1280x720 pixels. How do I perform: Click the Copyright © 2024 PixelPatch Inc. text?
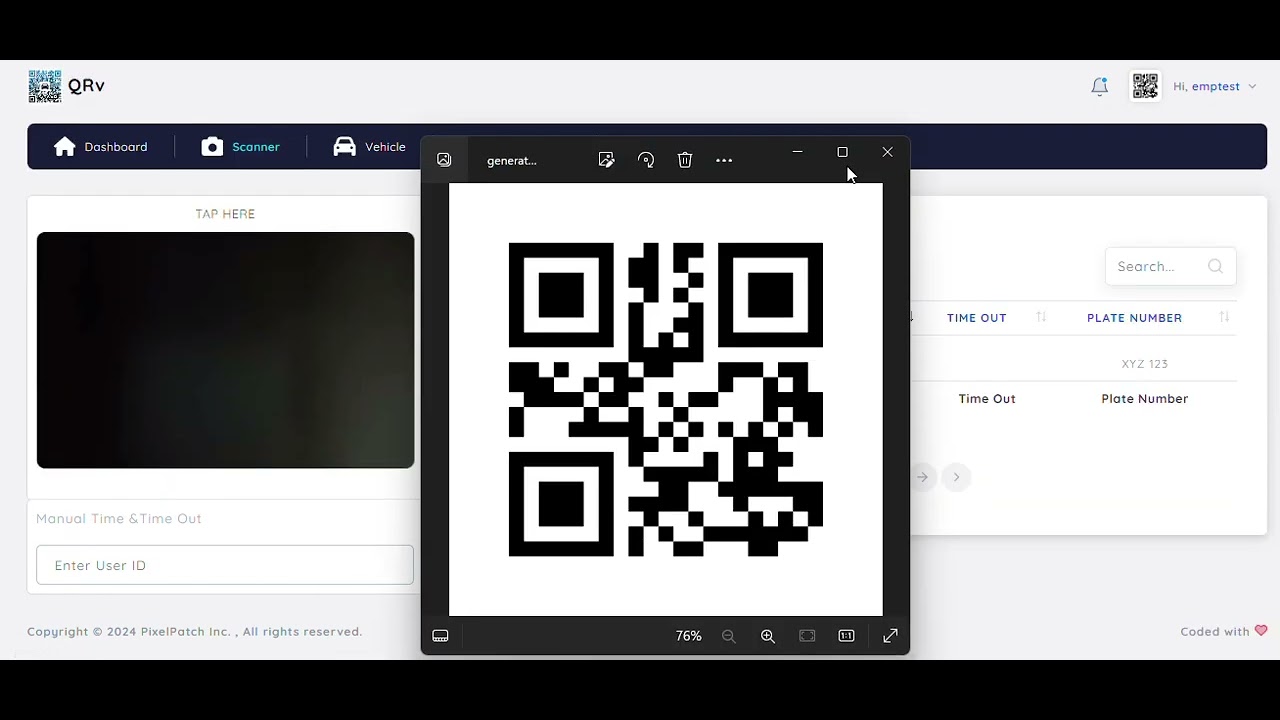(x=195, y=632)
